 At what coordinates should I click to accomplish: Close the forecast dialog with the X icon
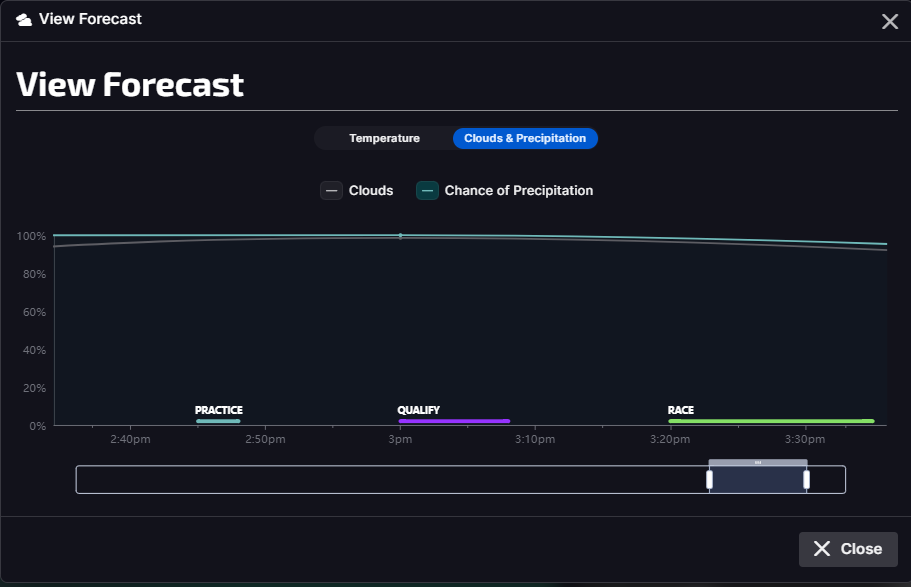(890, 22)
